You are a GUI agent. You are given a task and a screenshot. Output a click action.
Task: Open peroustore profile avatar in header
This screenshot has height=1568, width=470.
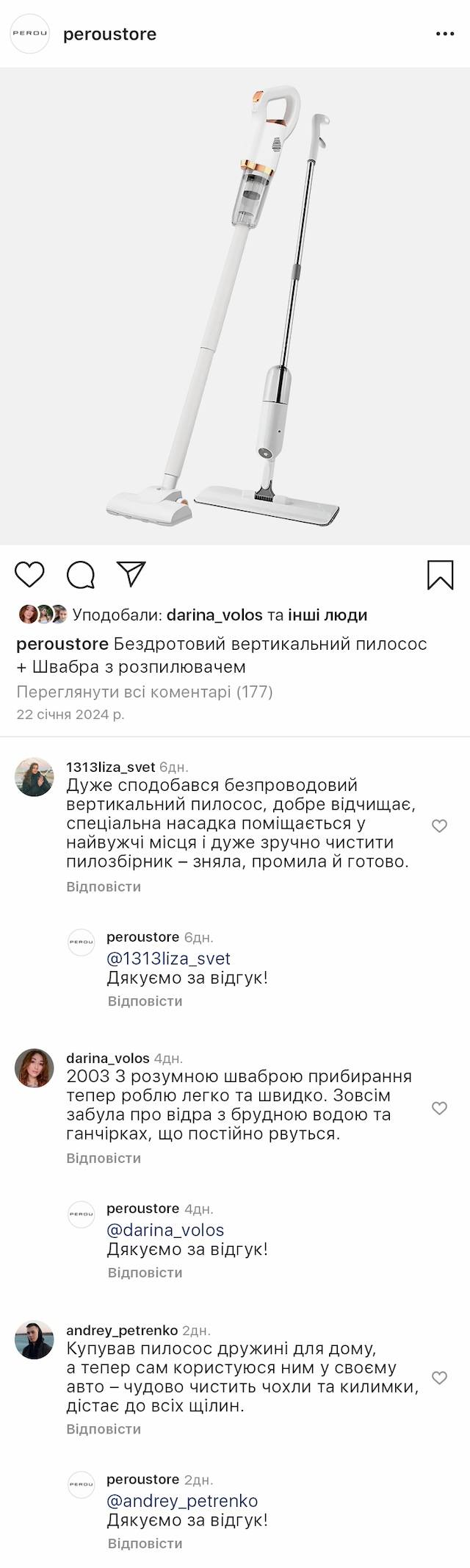[29, 34]
